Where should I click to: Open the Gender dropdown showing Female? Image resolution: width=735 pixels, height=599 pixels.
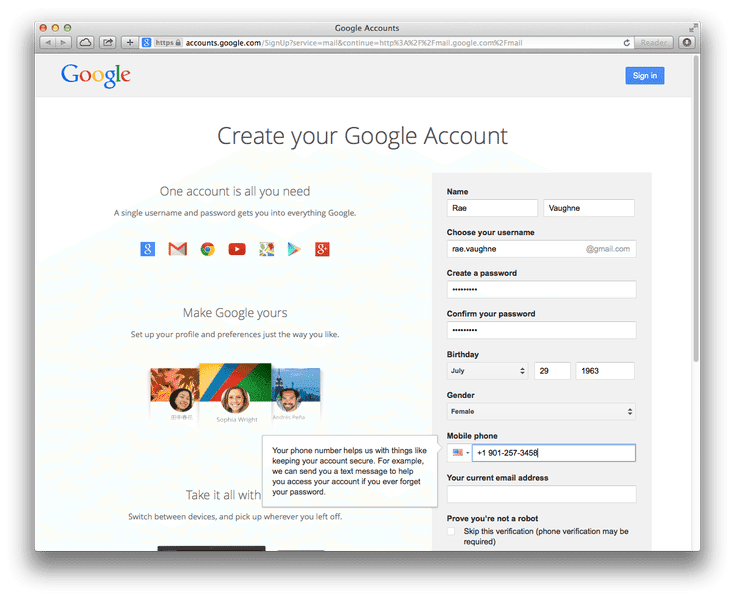pos(541,412)
